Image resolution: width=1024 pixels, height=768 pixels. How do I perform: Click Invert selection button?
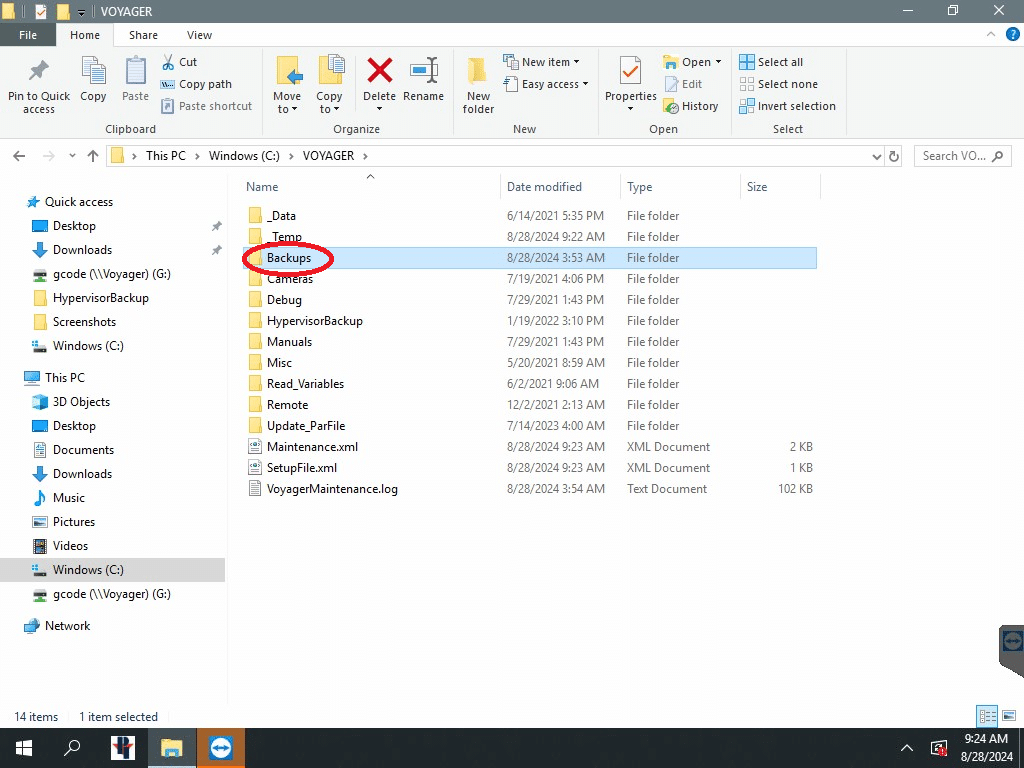[x=787, y=106]
